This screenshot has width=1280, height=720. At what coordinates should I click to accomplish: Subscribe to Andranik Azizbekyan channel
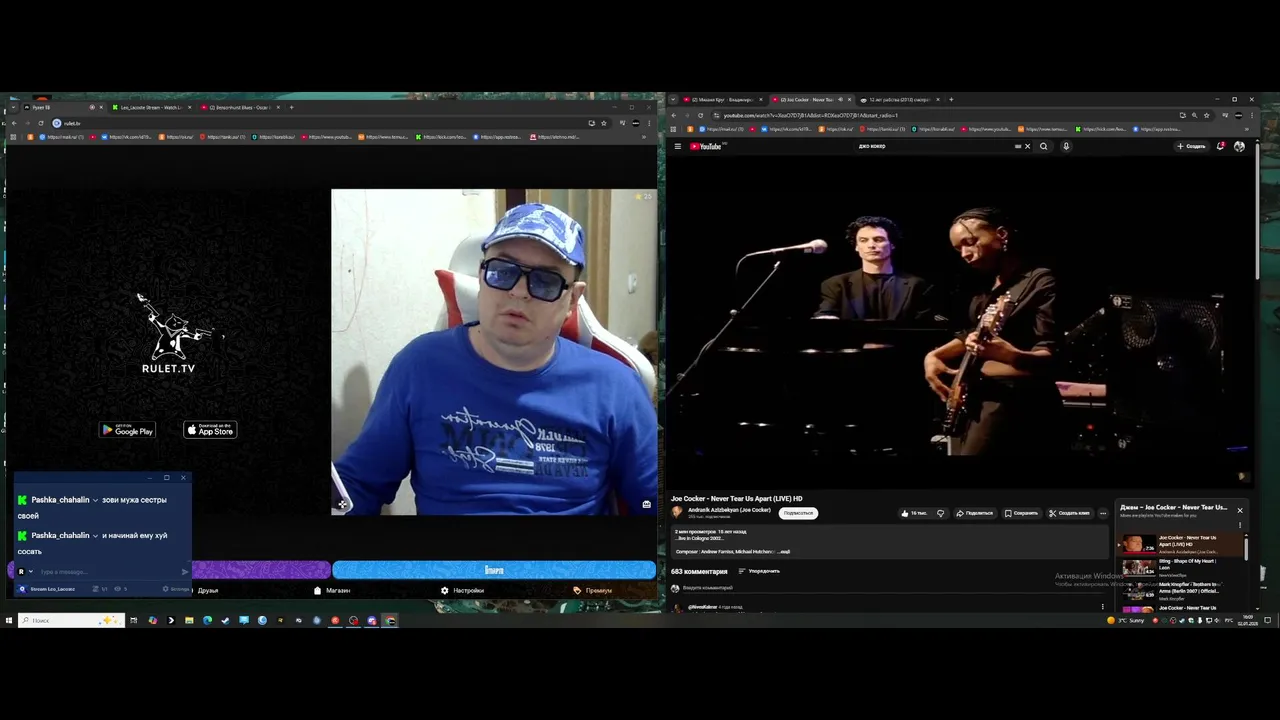799,513
